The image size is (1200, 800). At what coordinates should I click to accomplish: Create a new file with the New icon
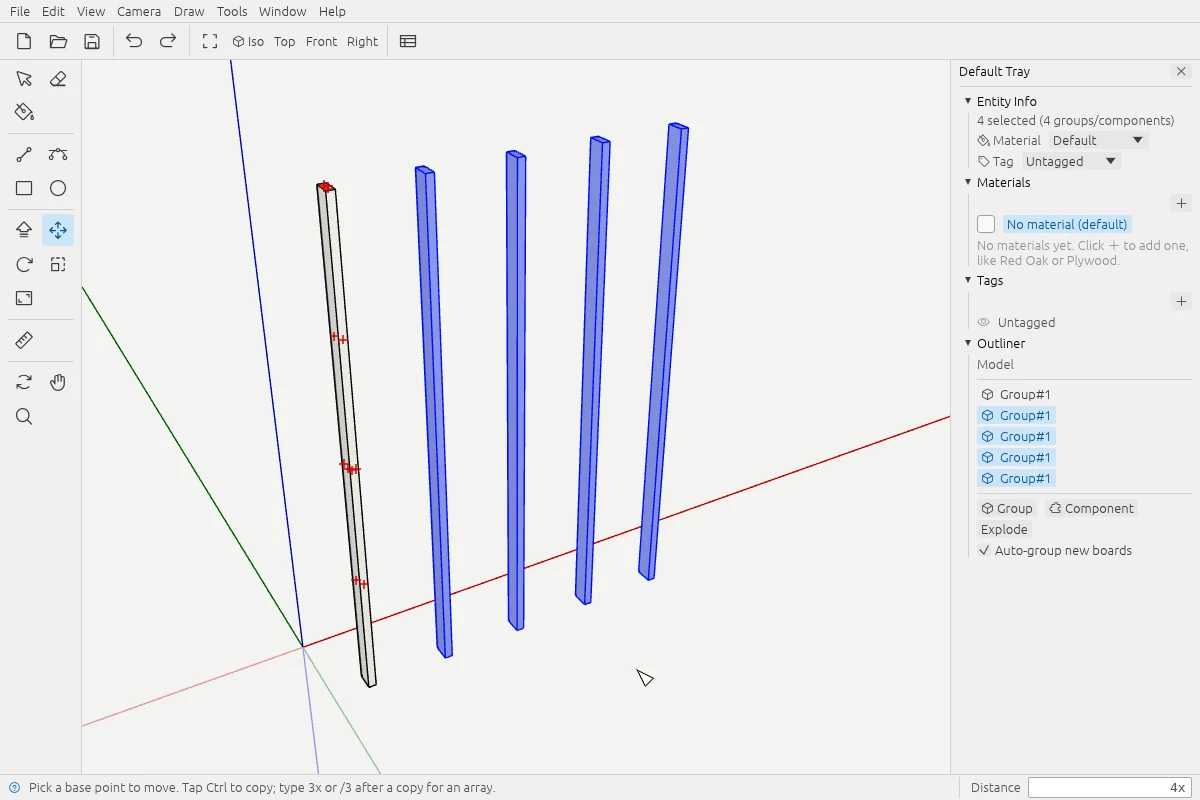tap(24, 41)
